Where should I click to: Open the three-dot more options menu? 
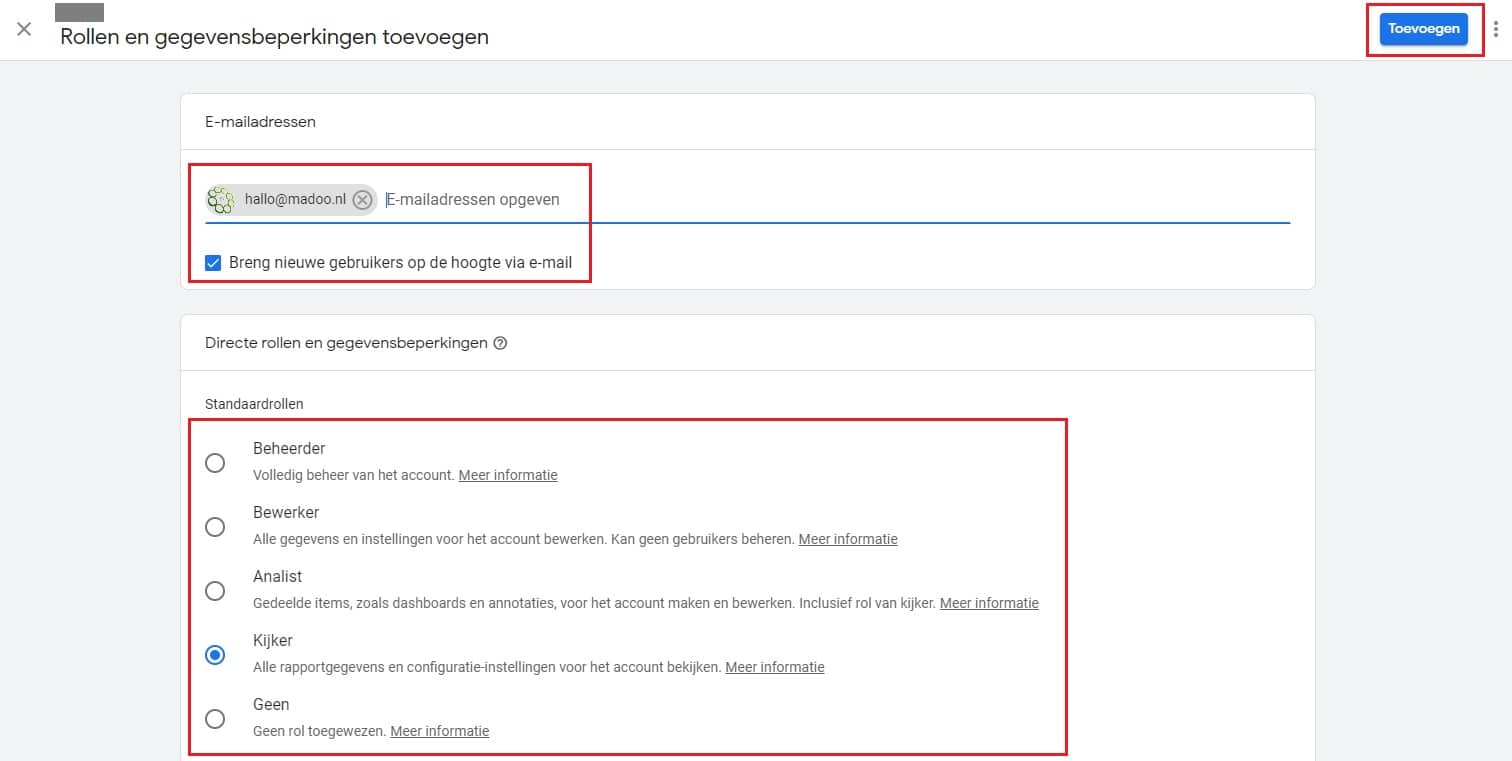[x=1496, y=29]
